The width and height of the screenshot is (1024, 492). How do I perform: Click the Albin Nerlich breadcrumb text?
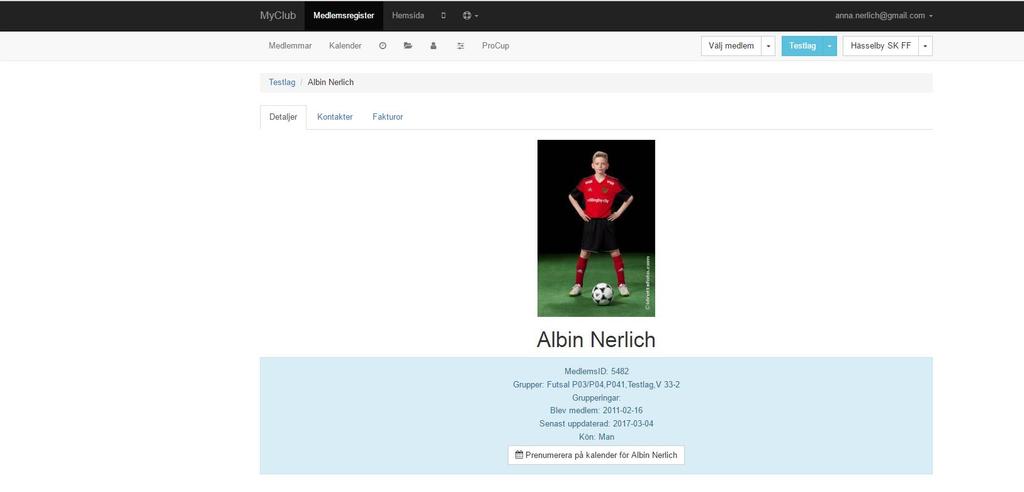pos(330,82)
